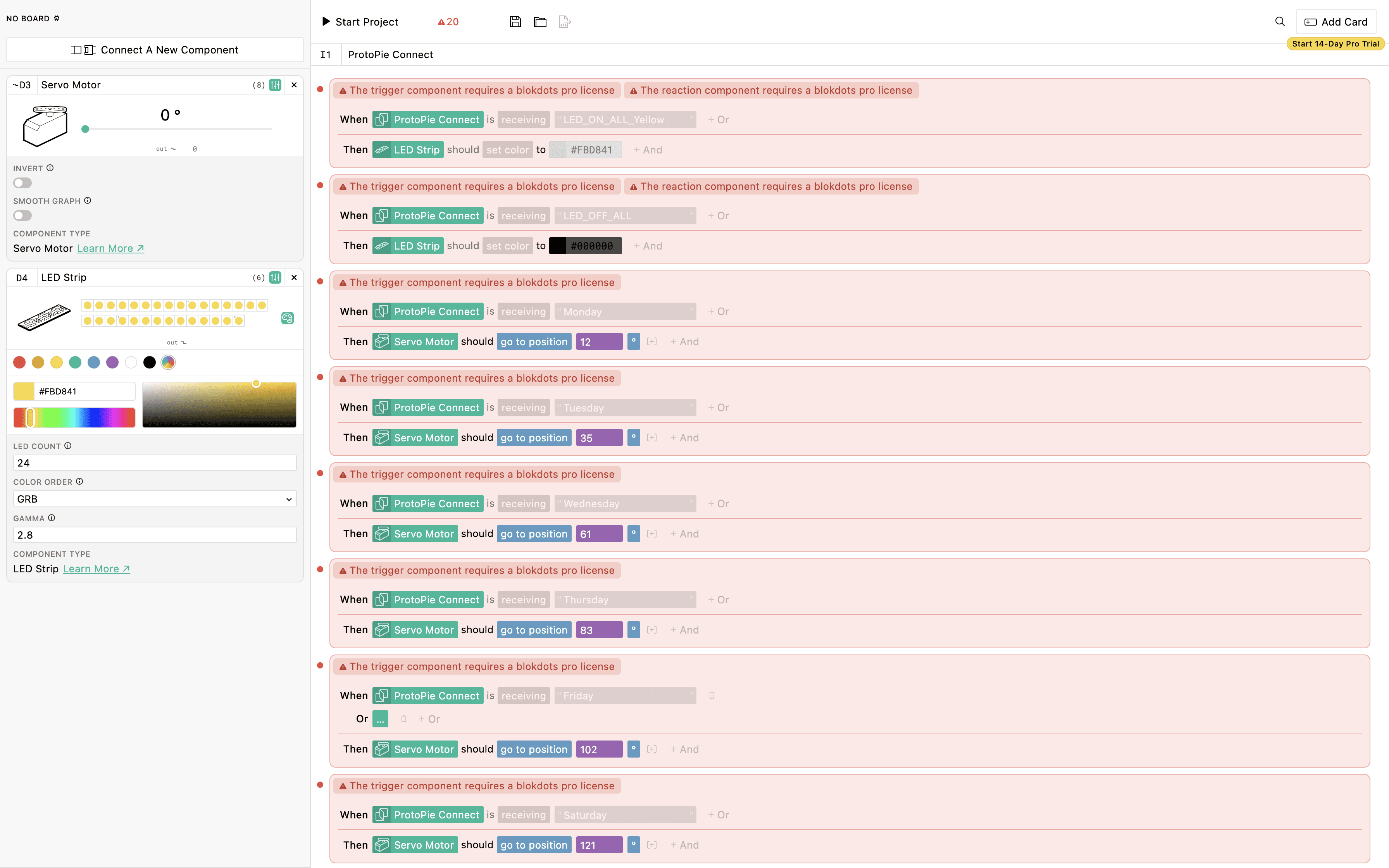Toggle degree unit button on Monday card
Viewport: 1389px width, 868px height.
click(x=633, y=341)
